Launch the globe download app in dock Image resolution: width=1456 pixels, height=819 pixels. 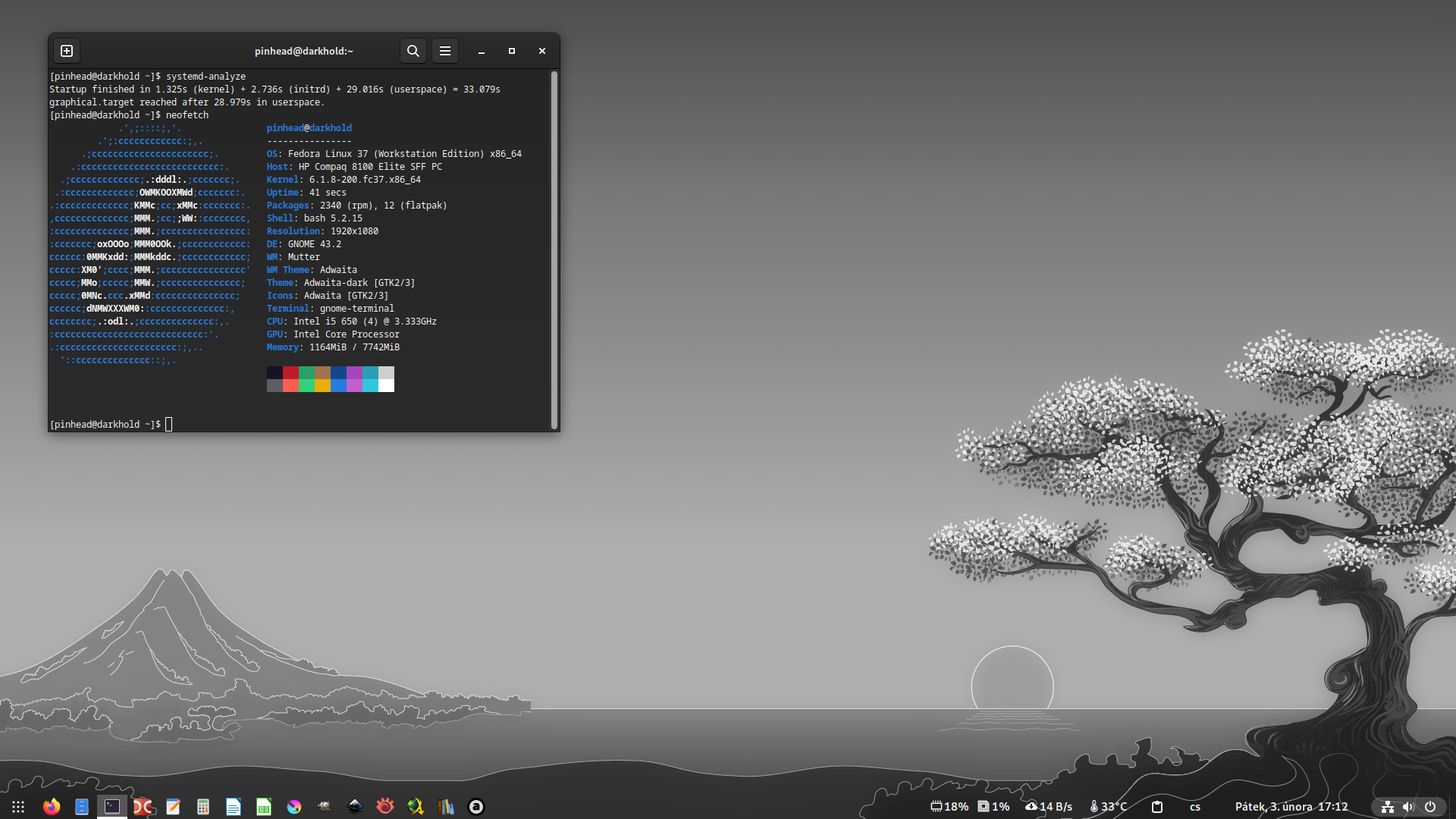click(x=416, y=807)
